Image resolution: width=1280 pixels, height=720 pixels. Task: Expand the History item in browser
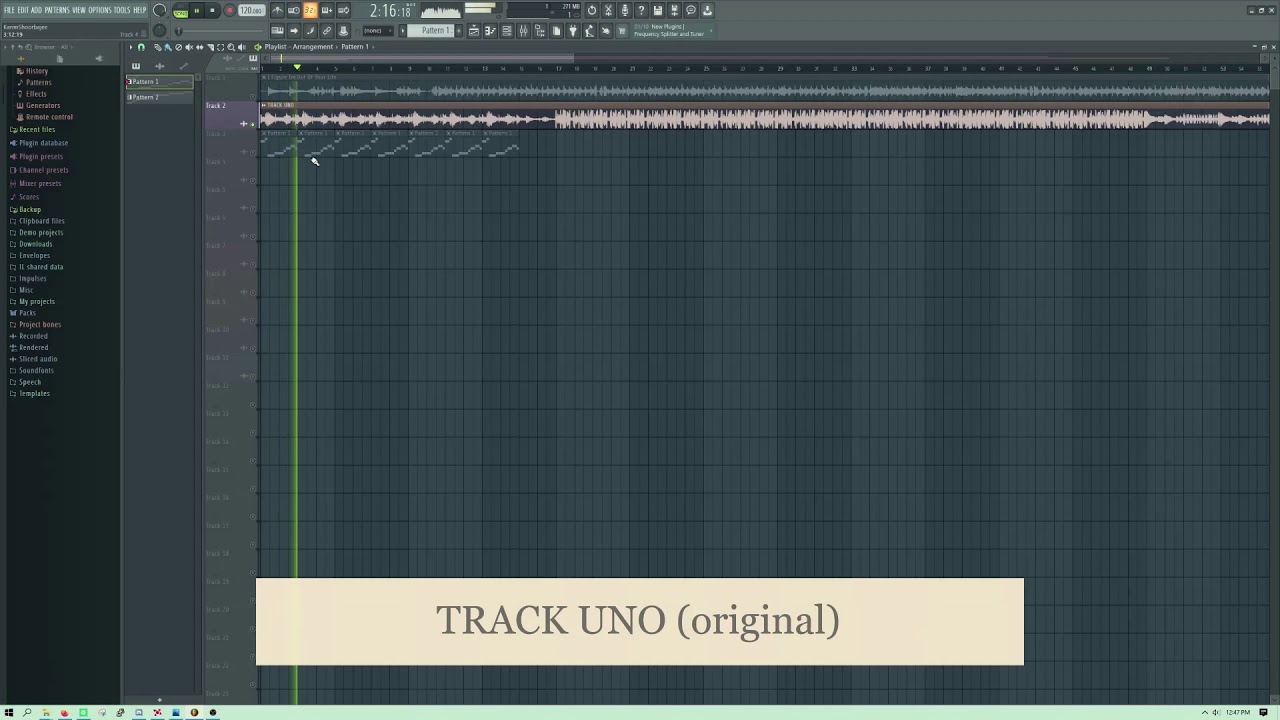(x=37, y=71)
